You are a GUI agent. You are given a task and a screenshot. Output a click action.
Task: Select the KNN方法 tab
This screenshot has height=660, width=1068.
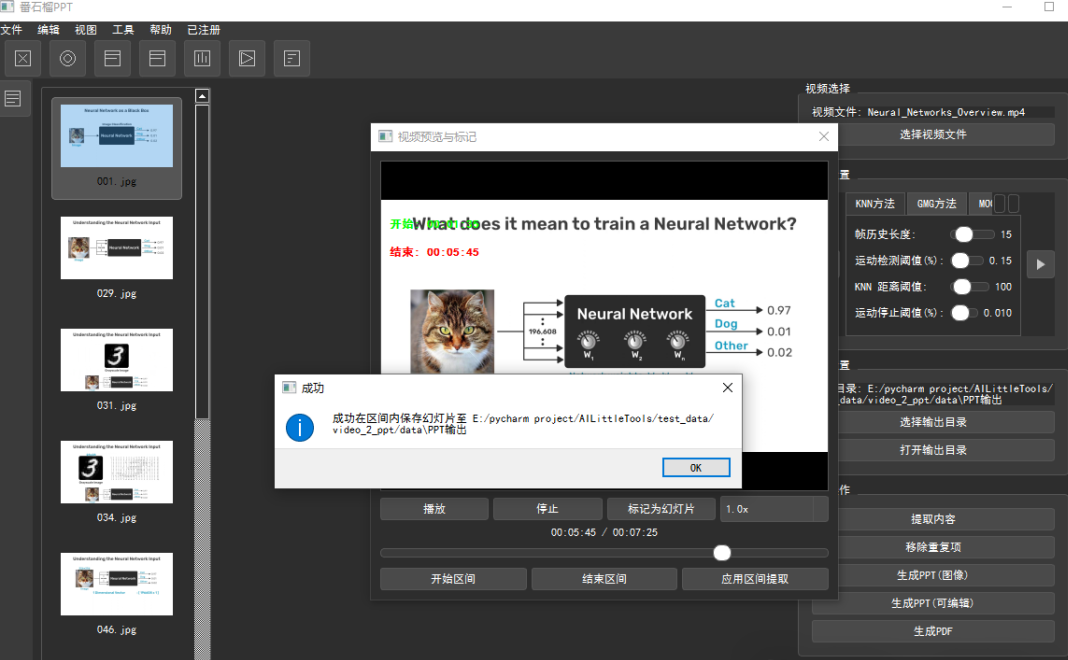pyautogui.click(x=874, y=203)
